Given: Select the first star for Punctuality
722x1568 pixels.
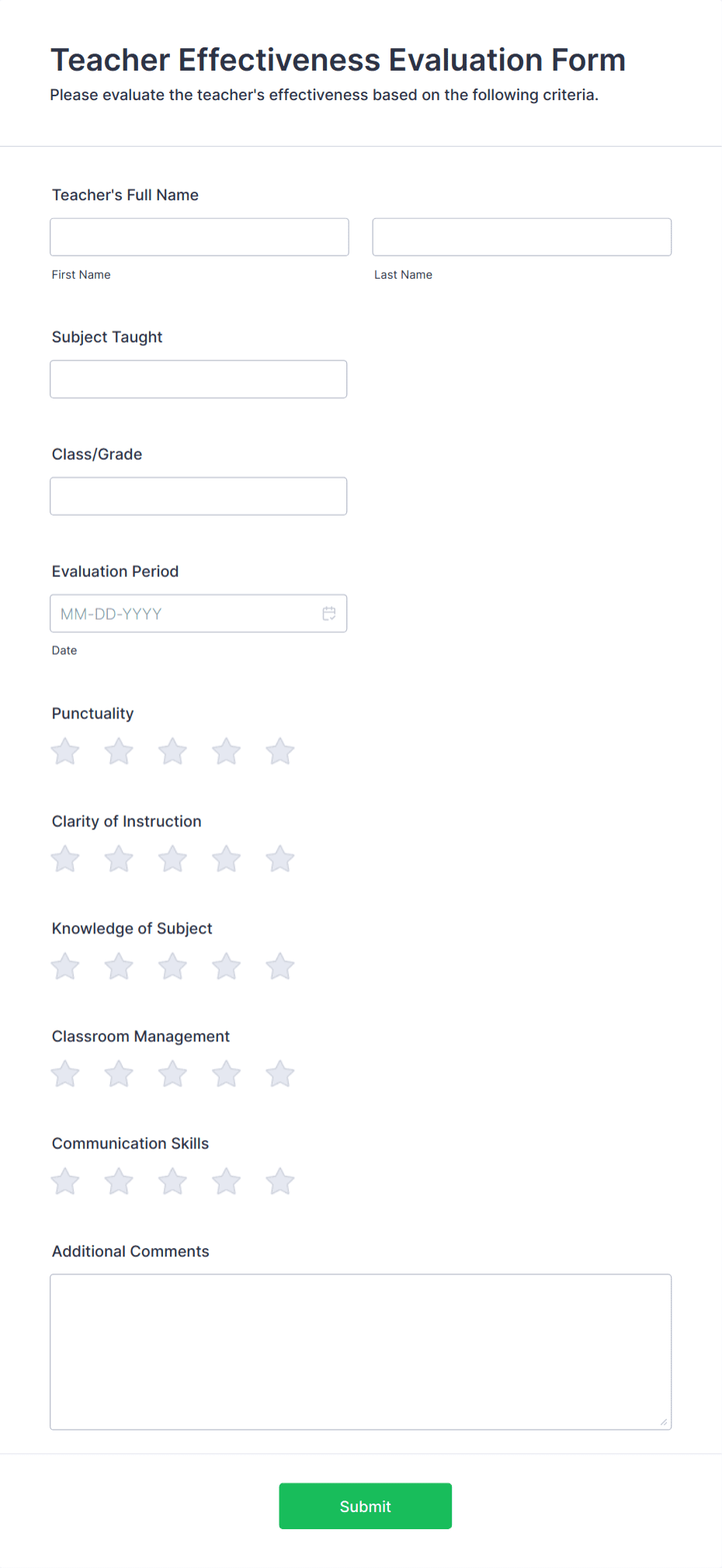Looking at the screenshot, I should point(64,751).
